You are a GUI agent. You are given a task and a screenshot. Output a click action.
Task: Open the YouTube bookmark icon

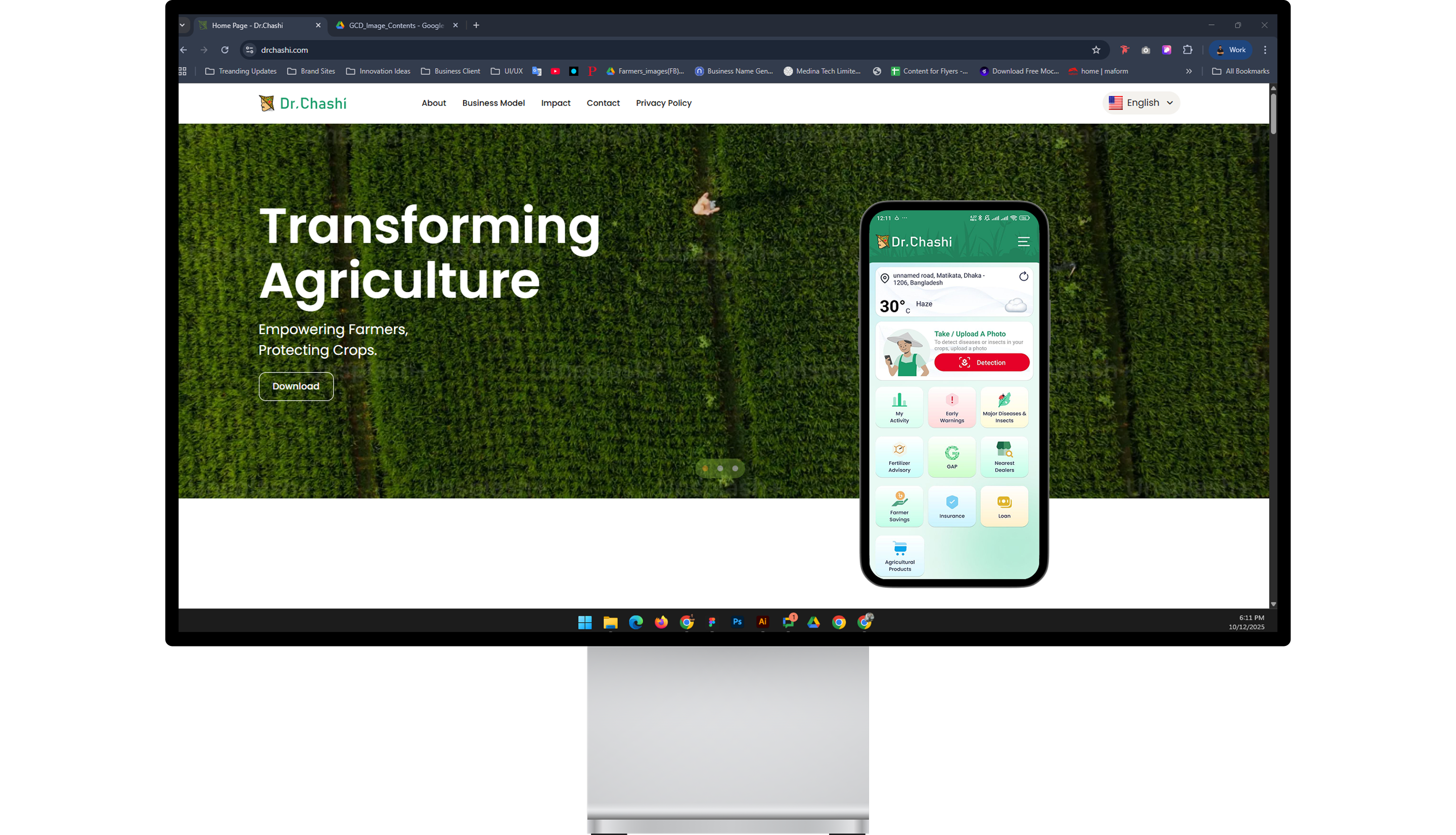555,71
